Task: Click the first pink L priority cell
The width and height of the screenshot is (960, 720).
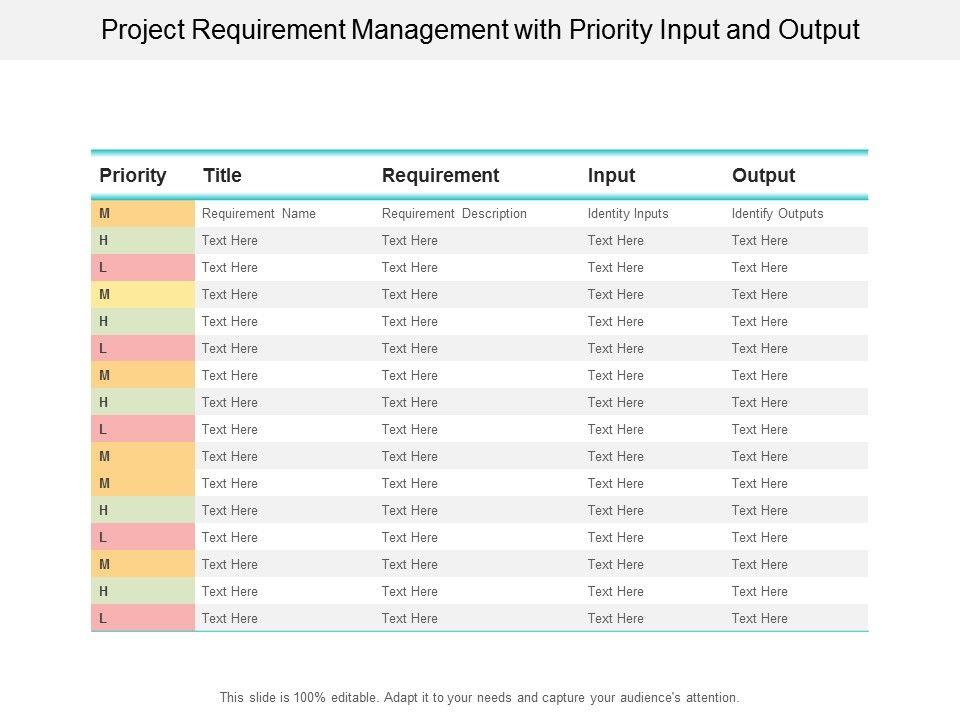Action: coord(143,268)
